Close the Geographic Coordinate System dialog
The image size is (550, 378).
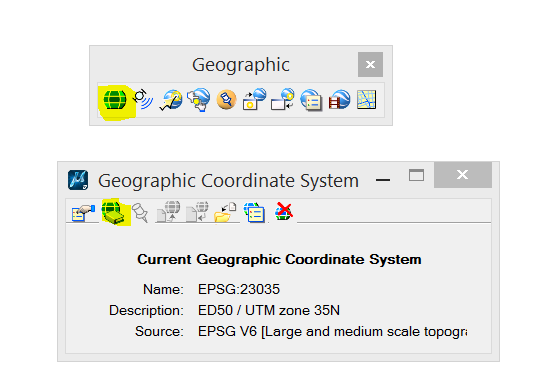(463, 175)
